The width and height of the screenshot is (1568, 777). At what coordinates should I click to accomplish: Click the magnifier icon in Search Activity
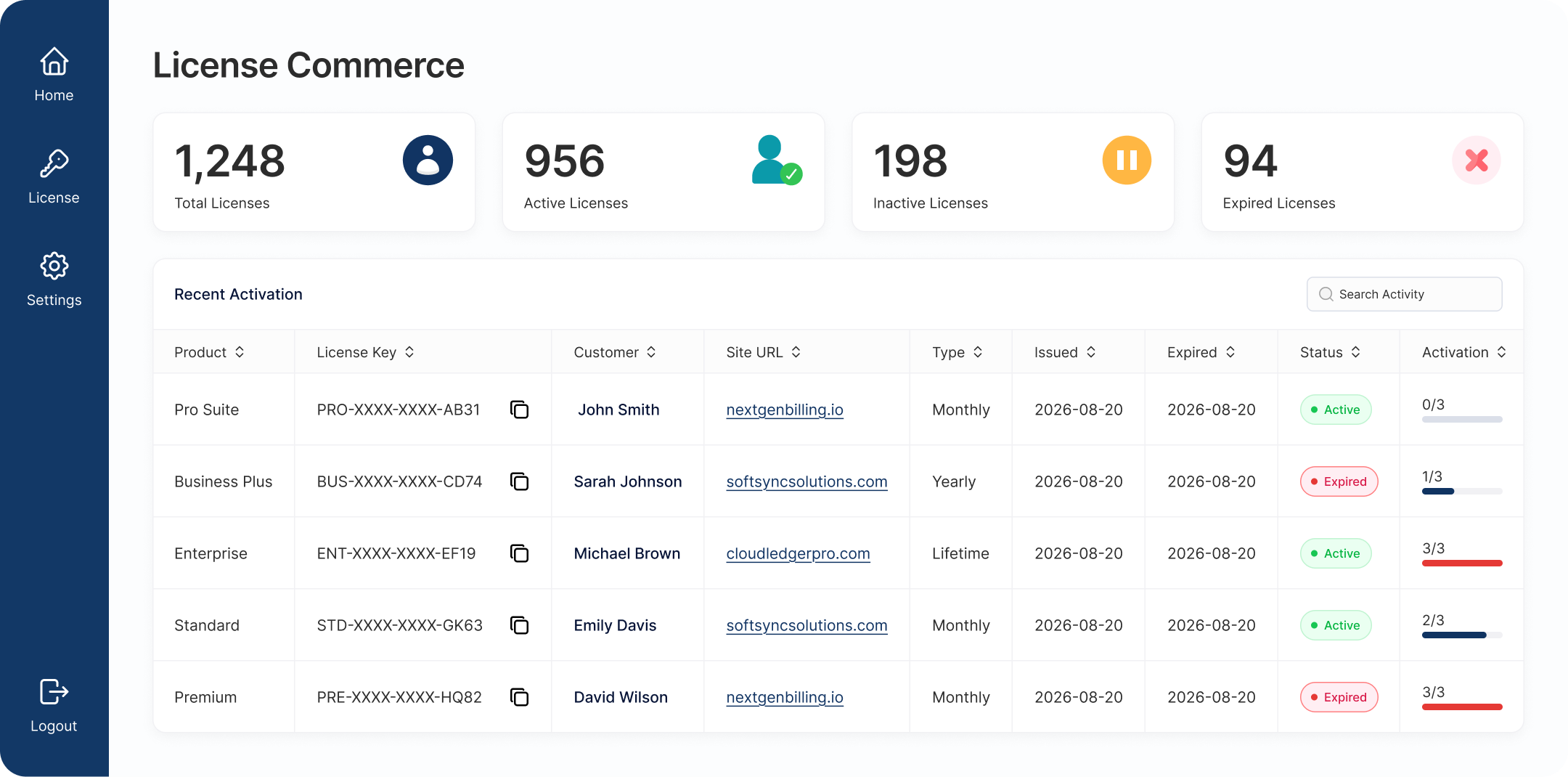click(1326, 294)
